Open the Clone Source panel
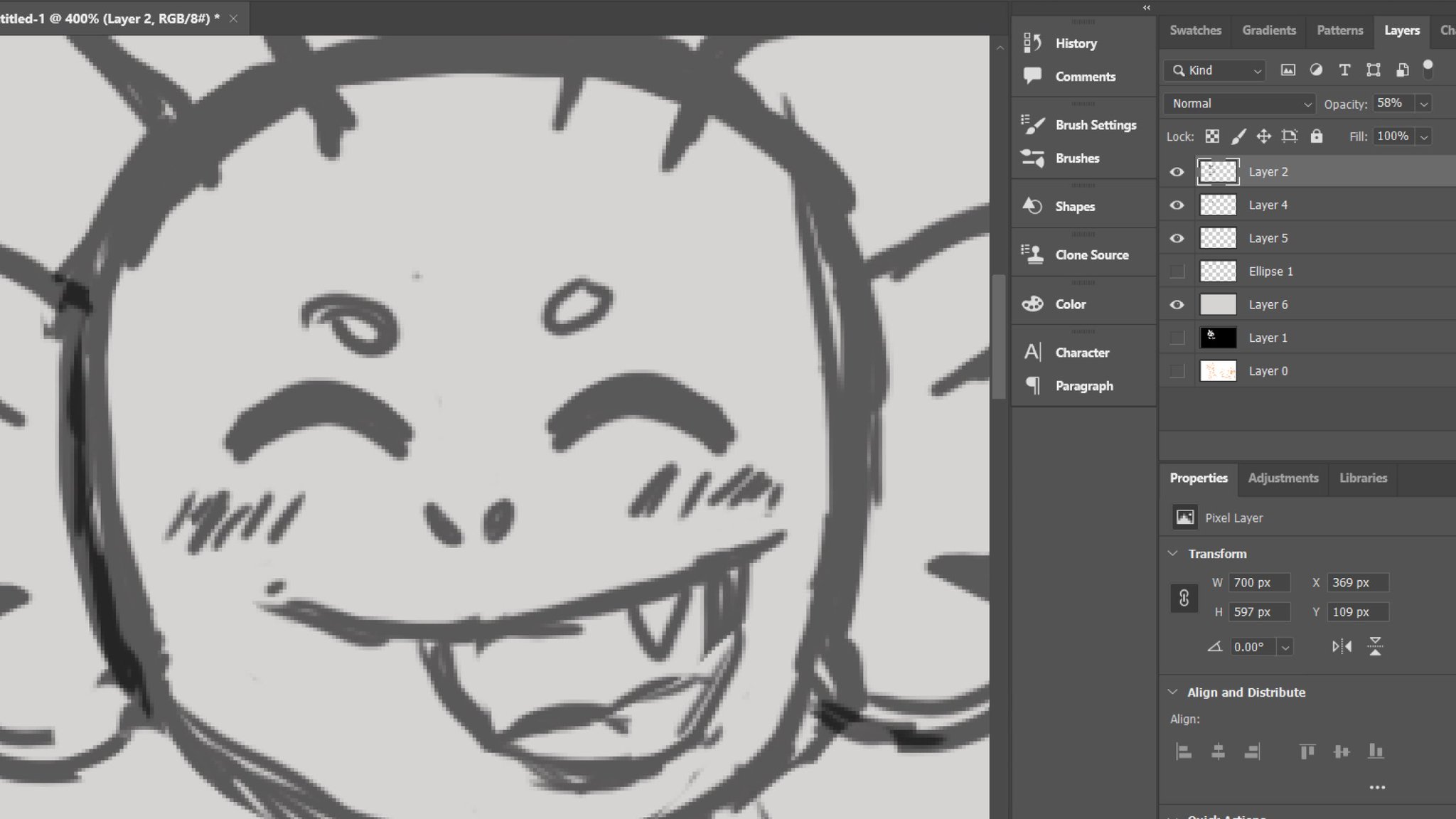The height and width of the screenshot is (819, 1456). point(1091,255)
